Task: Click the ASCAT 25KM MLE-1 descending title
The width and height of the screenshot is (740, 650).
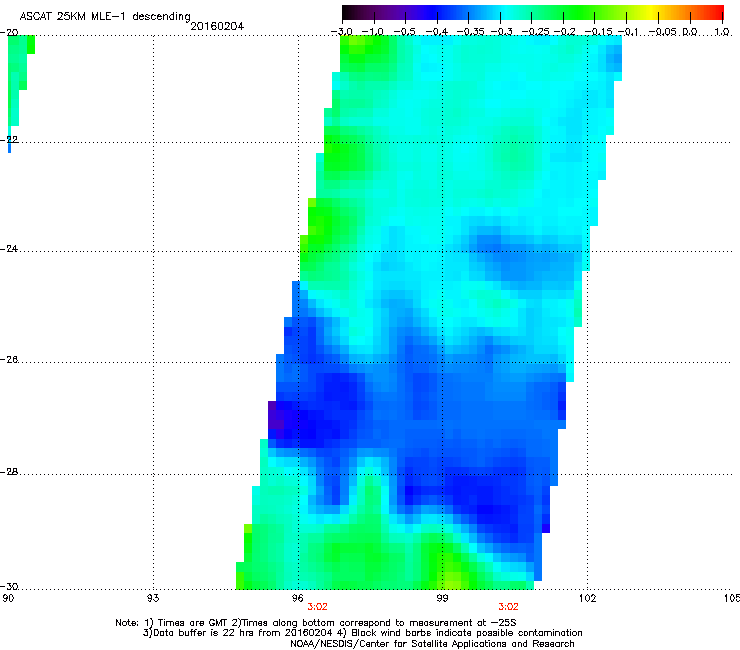Action: 105,16
